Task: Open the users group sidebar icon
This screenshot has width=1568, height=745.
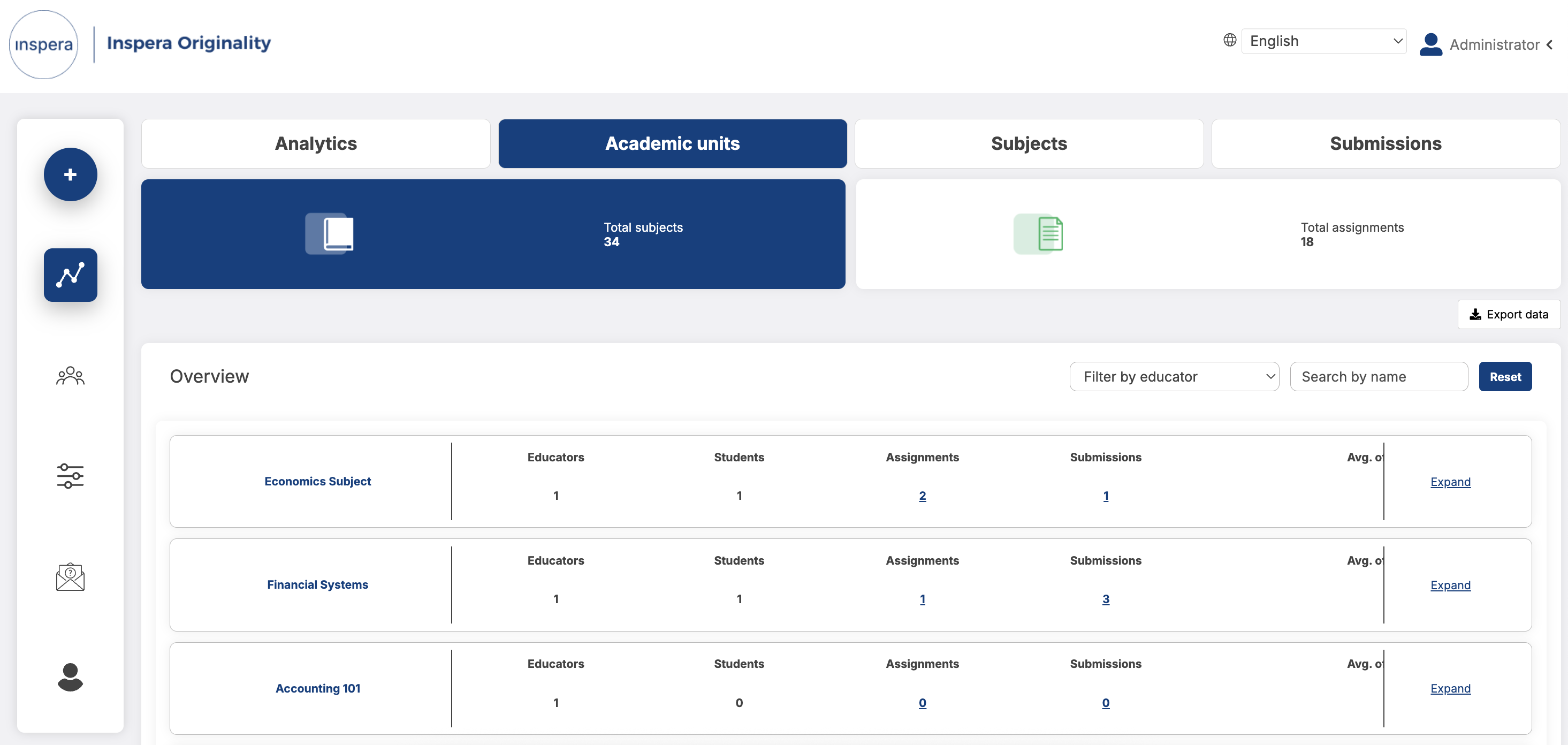Action: 71,376
